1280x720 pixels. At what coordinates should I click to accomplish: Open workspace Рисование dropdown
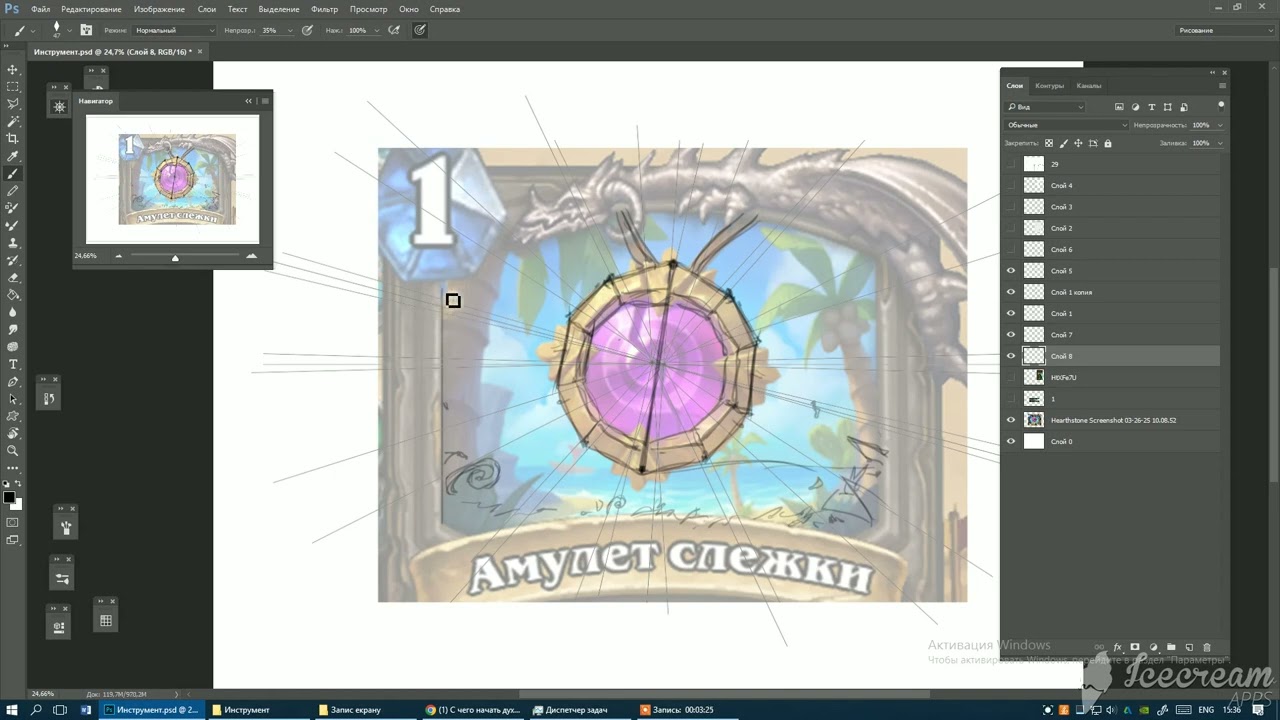pyautogui.click(x=1224, y=30)
